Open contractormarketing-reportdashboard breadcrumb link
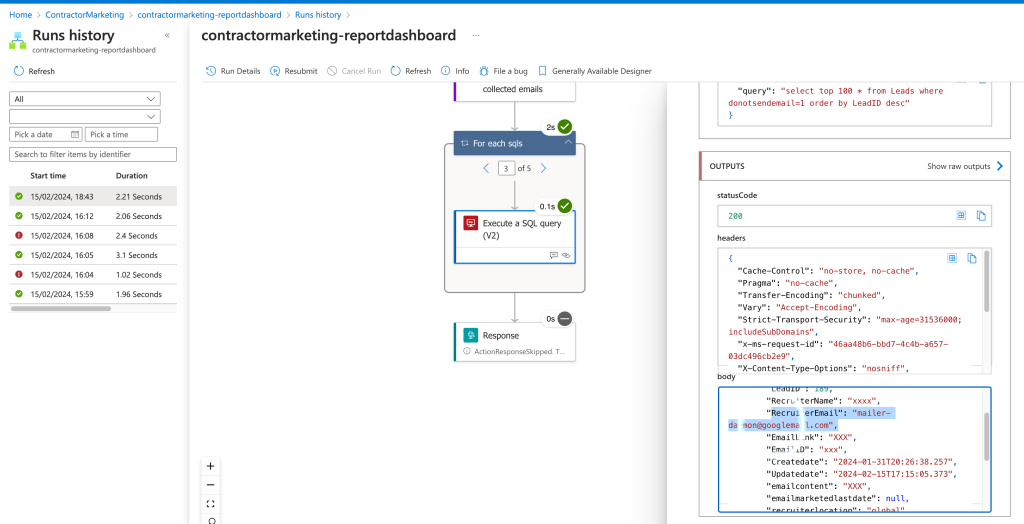This screenshot has height=524, width=1024. tap(209, 14)
